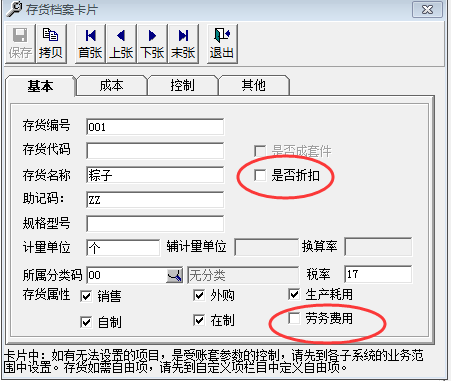Image resolution: width=451 pixels, height=381 pixels.
Task: Click the 无分类 category name field
Action: coord(243,275)
